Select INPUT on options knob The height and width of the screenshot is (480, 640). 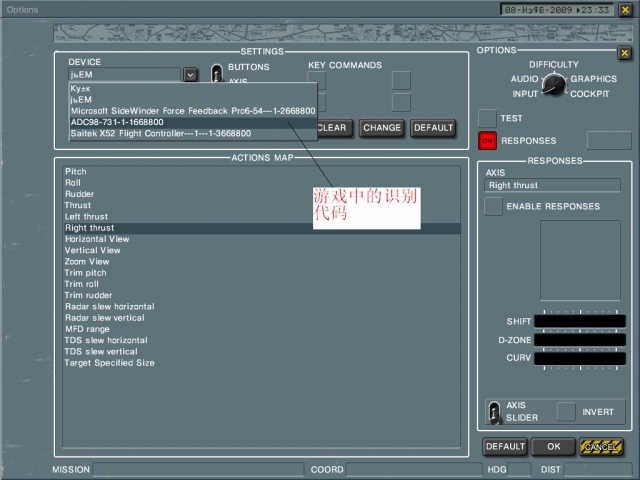tap(525, 94)
